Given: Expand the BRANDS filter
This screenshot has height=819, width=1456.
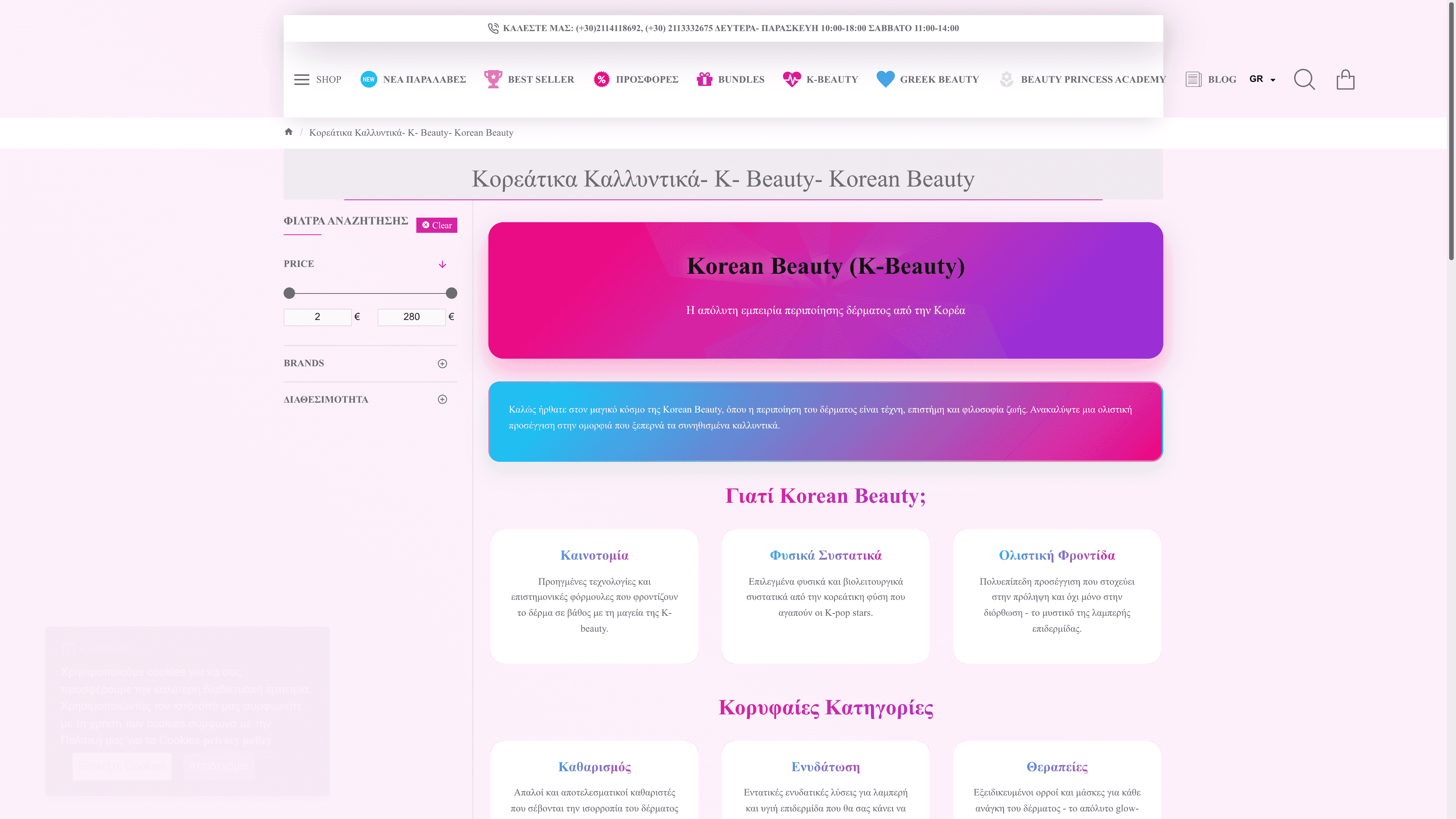Looking at the screenshot, I should click(x=442, y=364).
